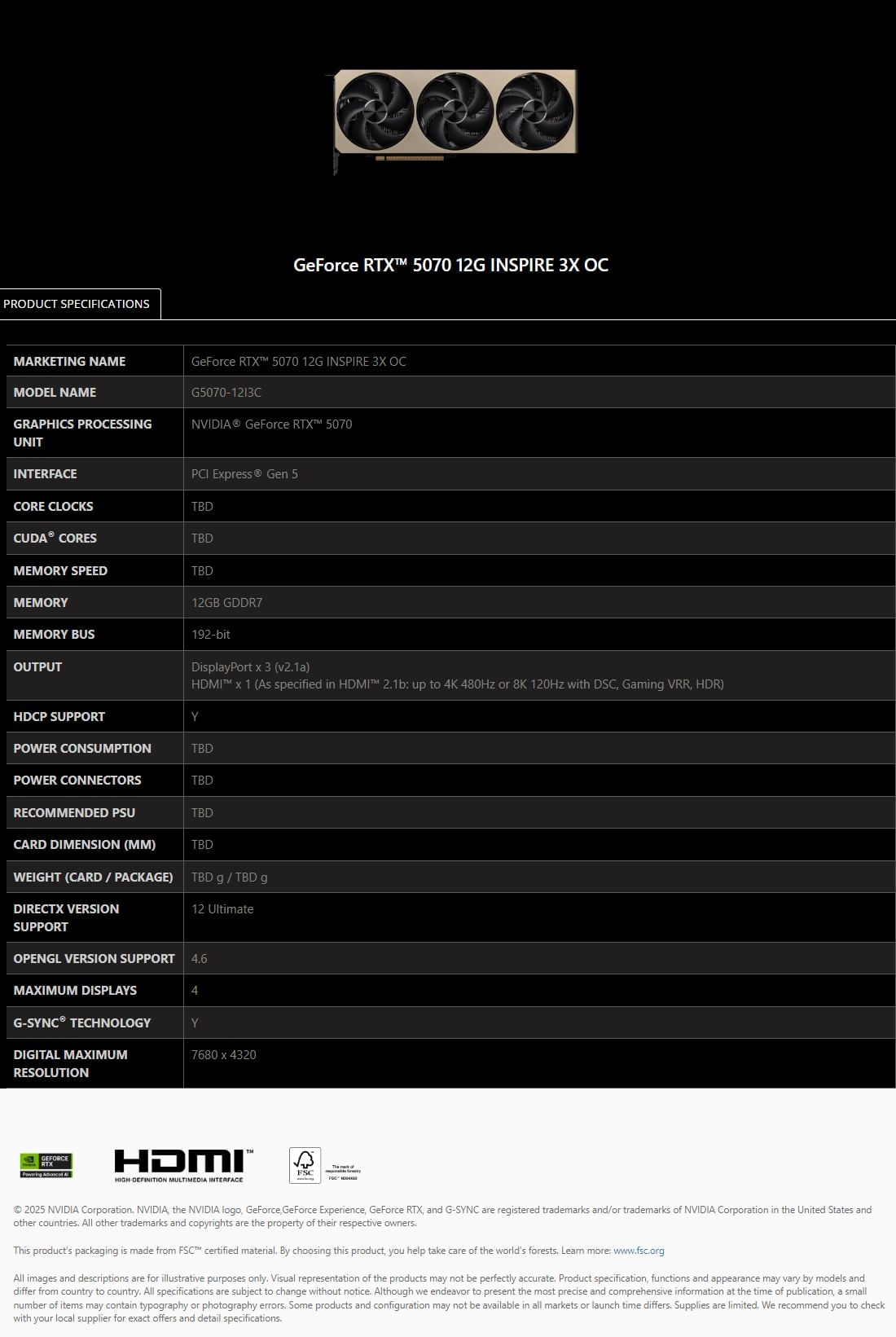Select the HDCP Support label
The image size is (896, 1337).
59,716
